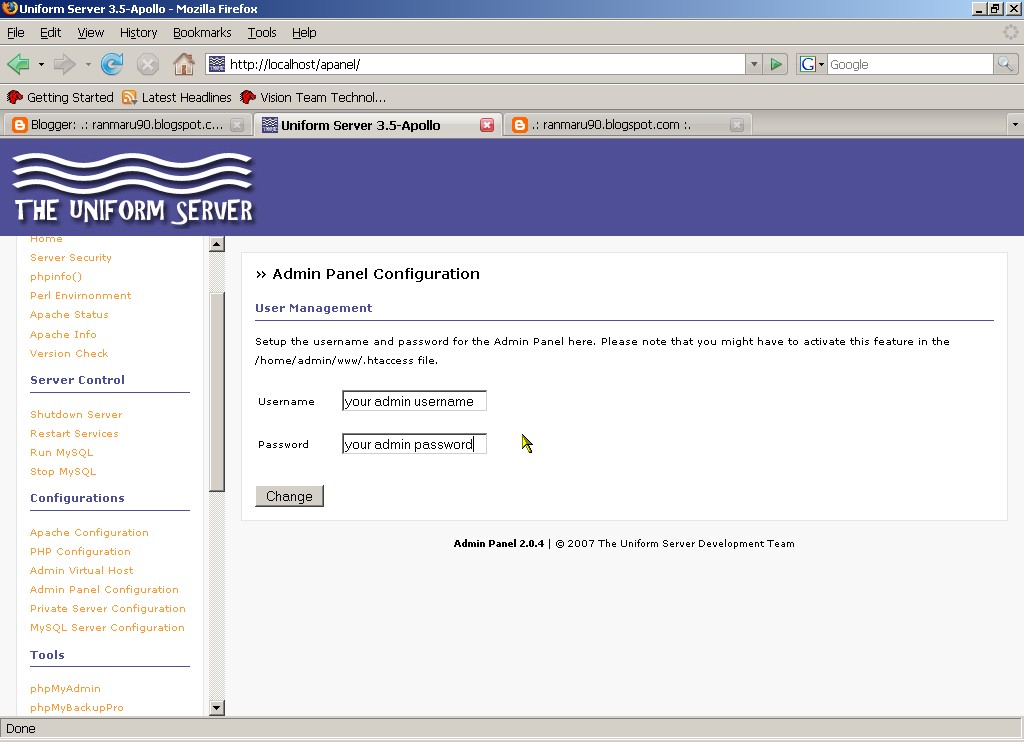Click the search magnifier icon
This screenshot has width=1024, height=742.
(1005, 64)
